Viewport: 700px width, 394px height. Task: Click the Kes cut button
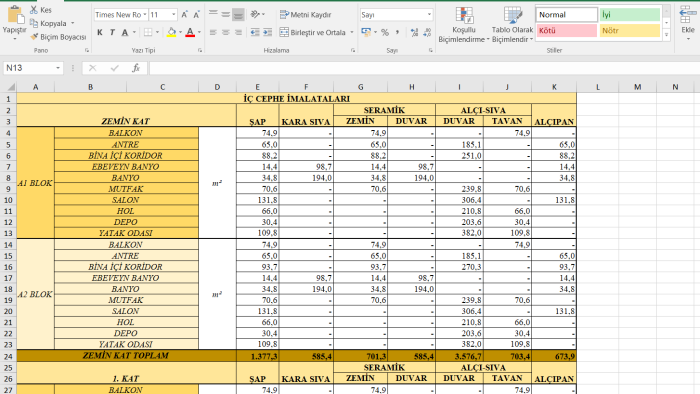(41, 10)
